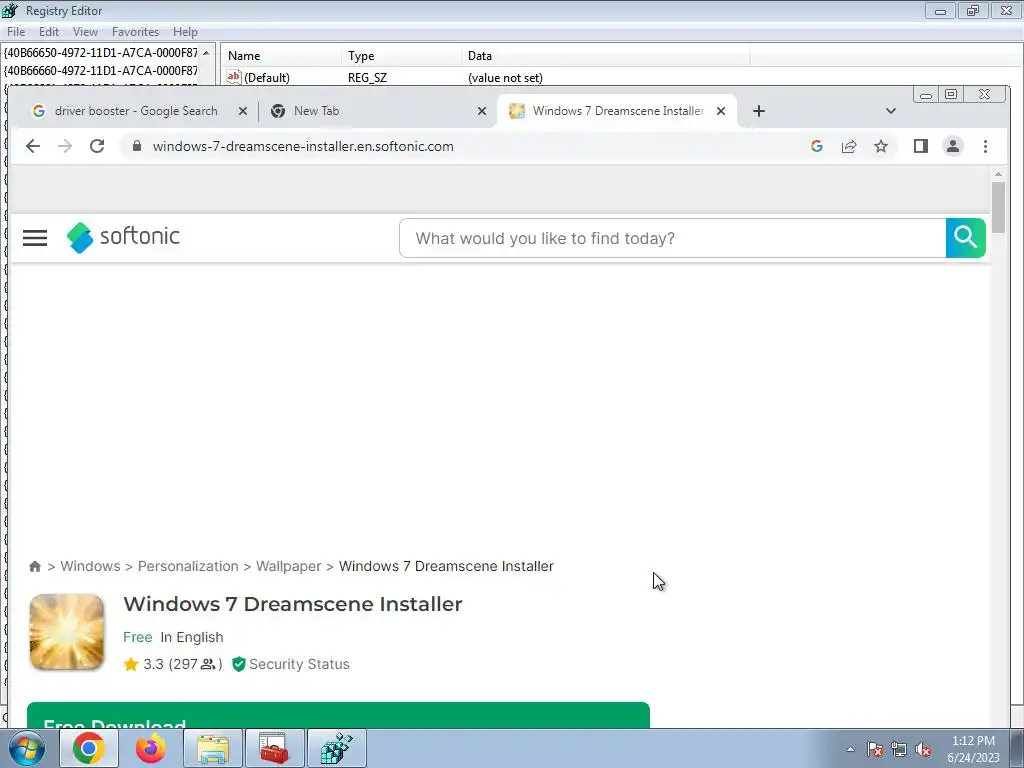Screen dimensions: 1024x768
Task: Open Registry Editor File menu
Action: click(16, 31)
